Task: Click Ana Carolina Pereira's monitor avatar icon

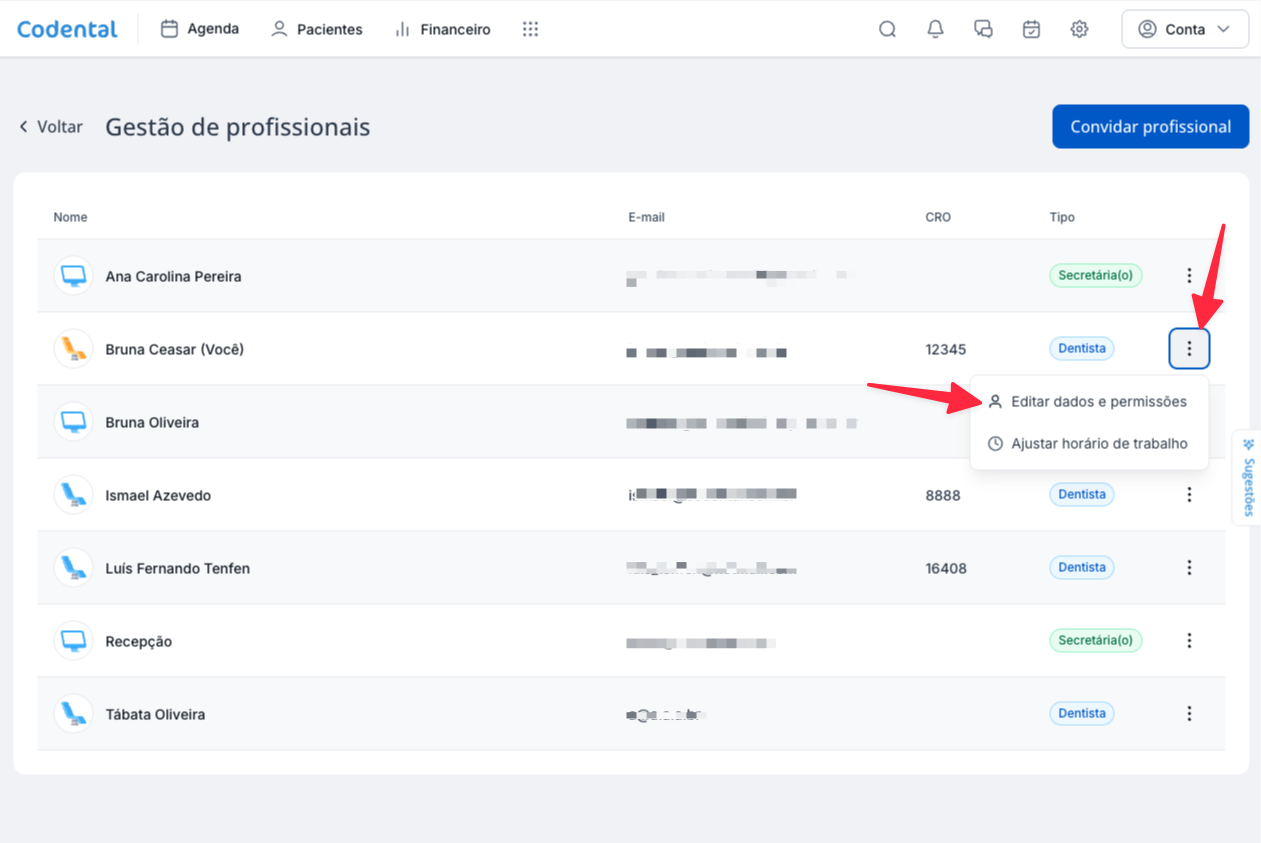Action: (73, 276)
